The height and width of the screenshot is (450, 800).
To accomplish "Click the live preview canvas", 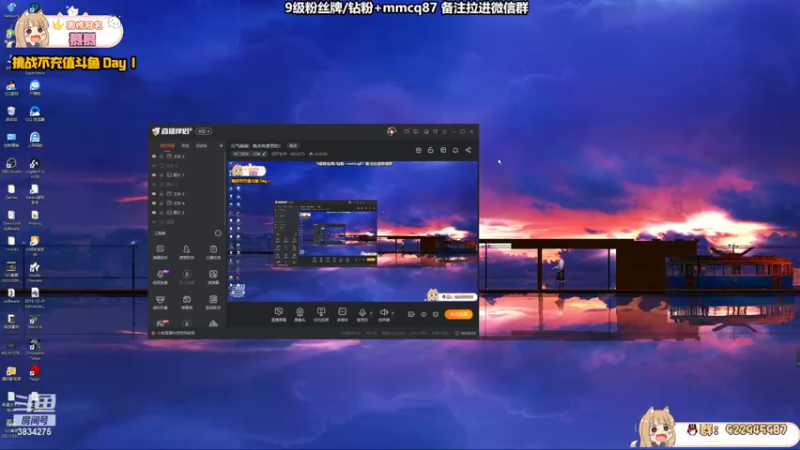I will coord(353,231).
